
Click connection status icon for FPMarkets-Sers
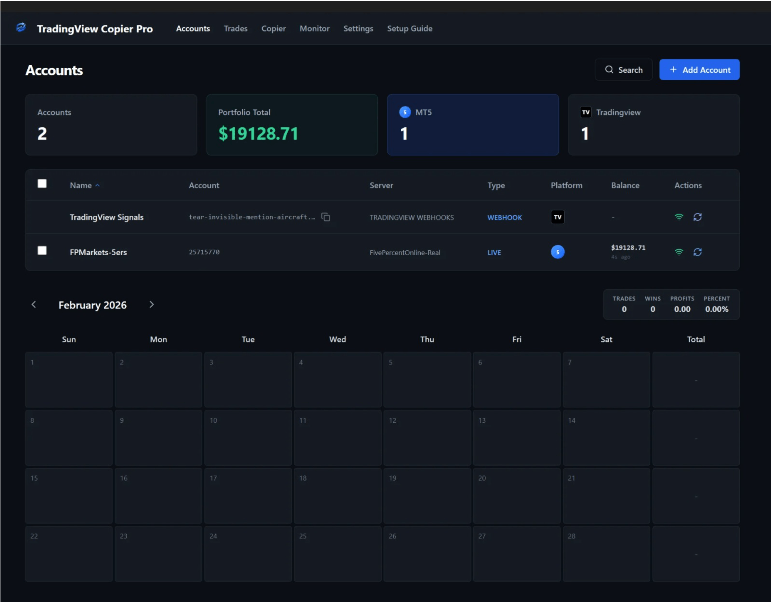click(x=679, y=252)
